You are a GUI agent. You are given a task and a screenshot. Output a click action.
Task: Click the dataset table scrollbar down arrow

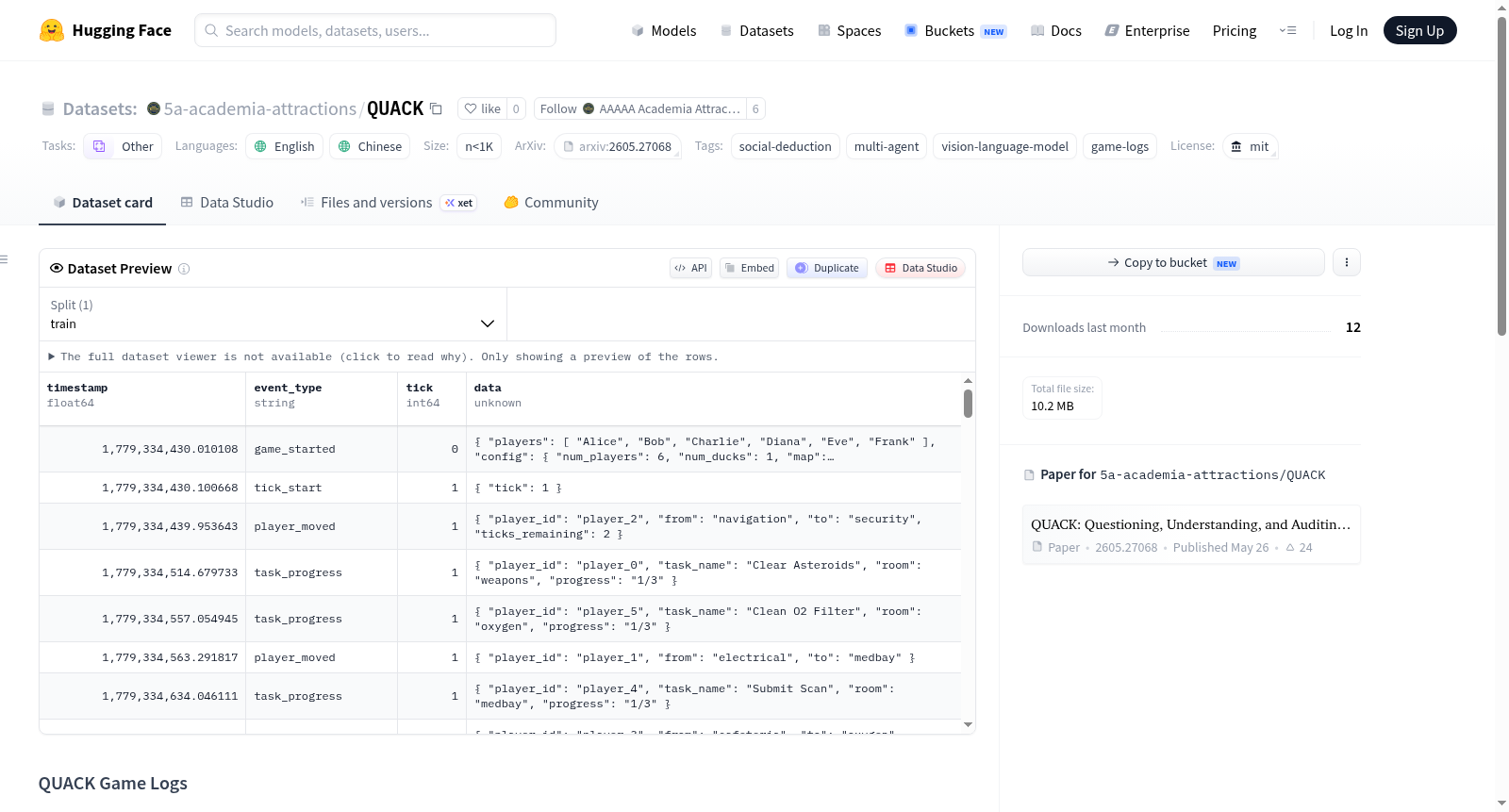pos(968,724)
